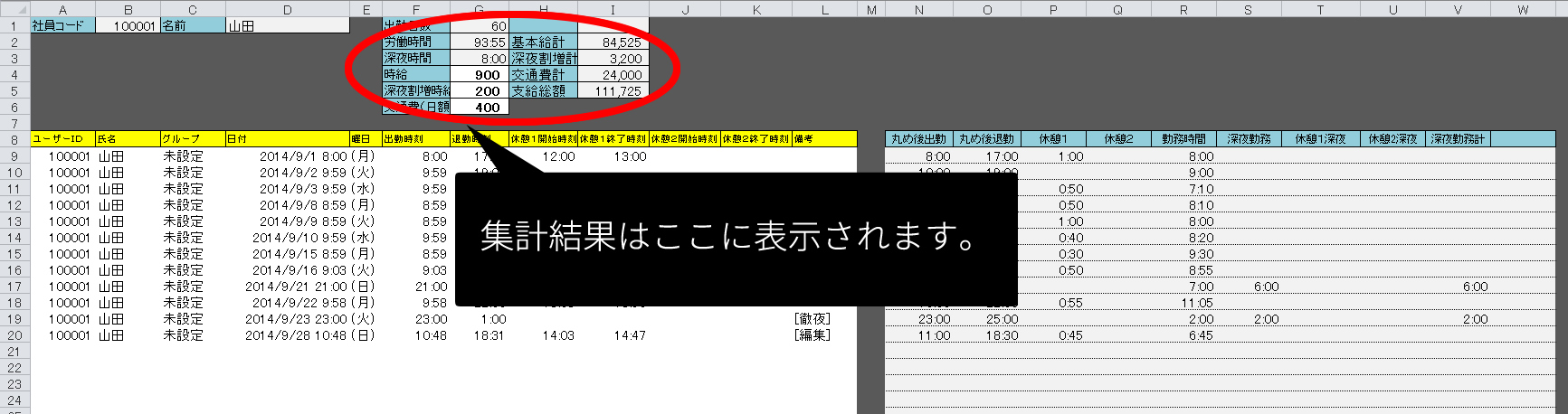Select column R header

[1183, 9]
